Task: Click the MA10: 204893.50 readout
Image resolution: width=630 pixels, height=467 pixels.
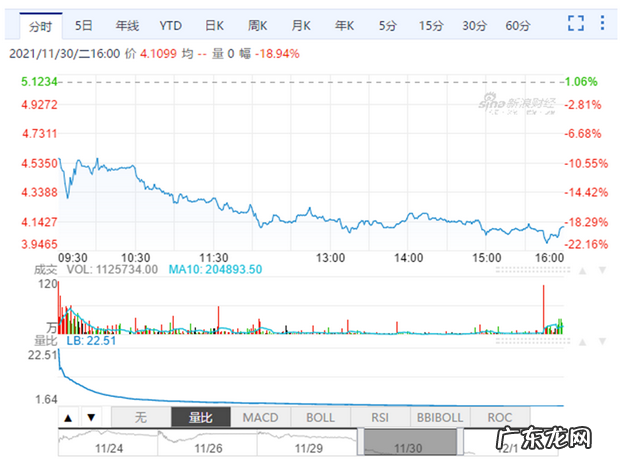Action: click(x=215, y=269)
